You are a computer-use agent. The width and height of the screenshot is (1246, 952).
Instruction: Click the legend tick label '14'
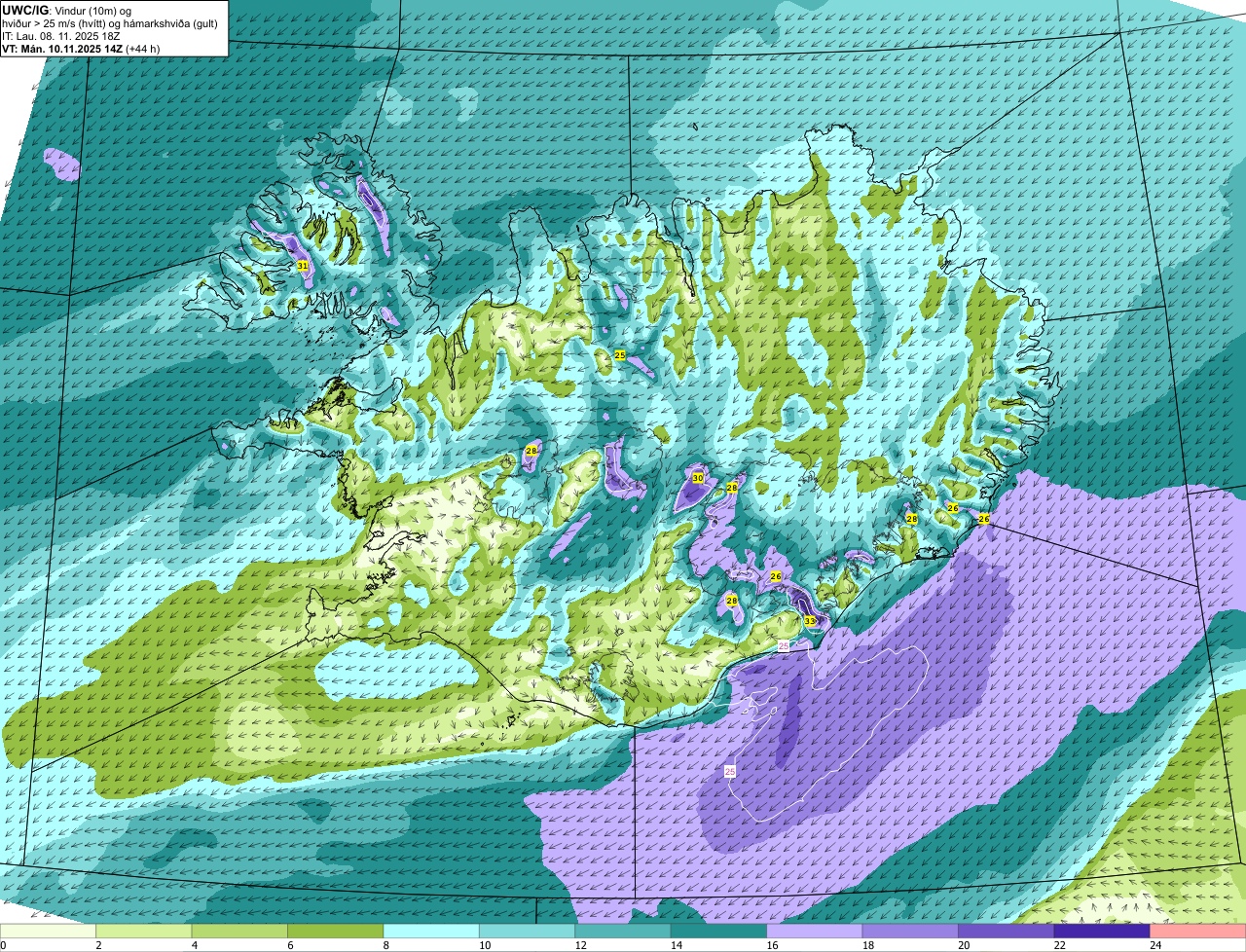(x=675, y=945)
